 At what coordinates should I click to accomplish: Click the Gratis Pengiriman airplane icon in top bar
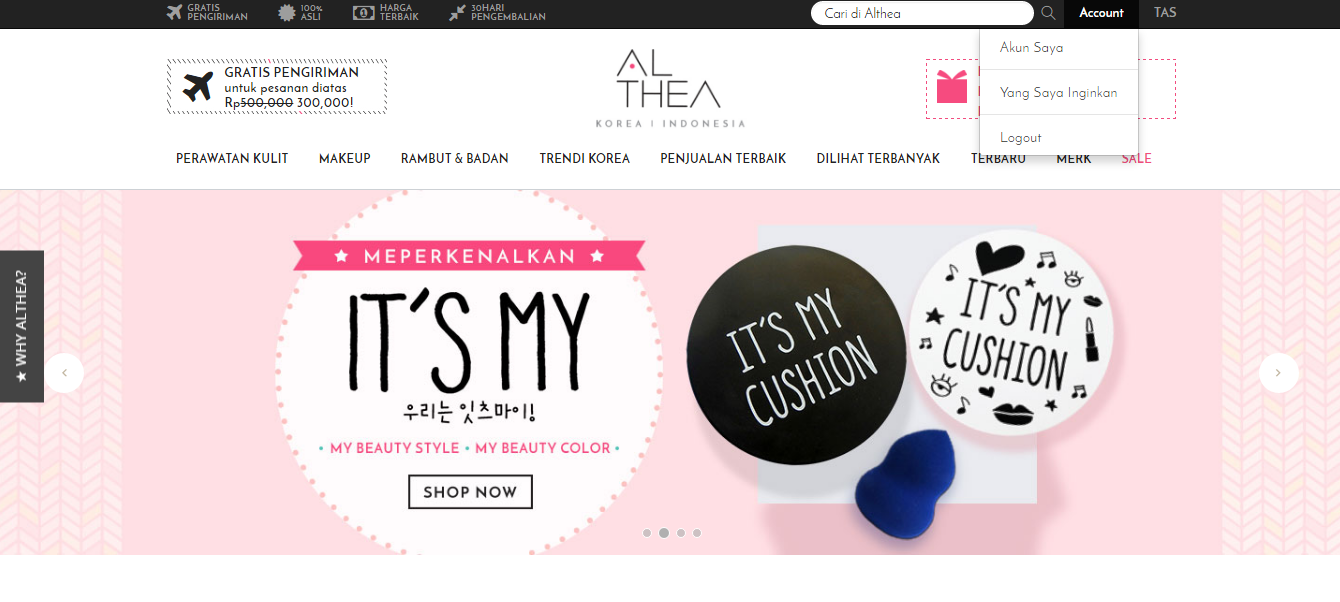(x=175, y=13)
